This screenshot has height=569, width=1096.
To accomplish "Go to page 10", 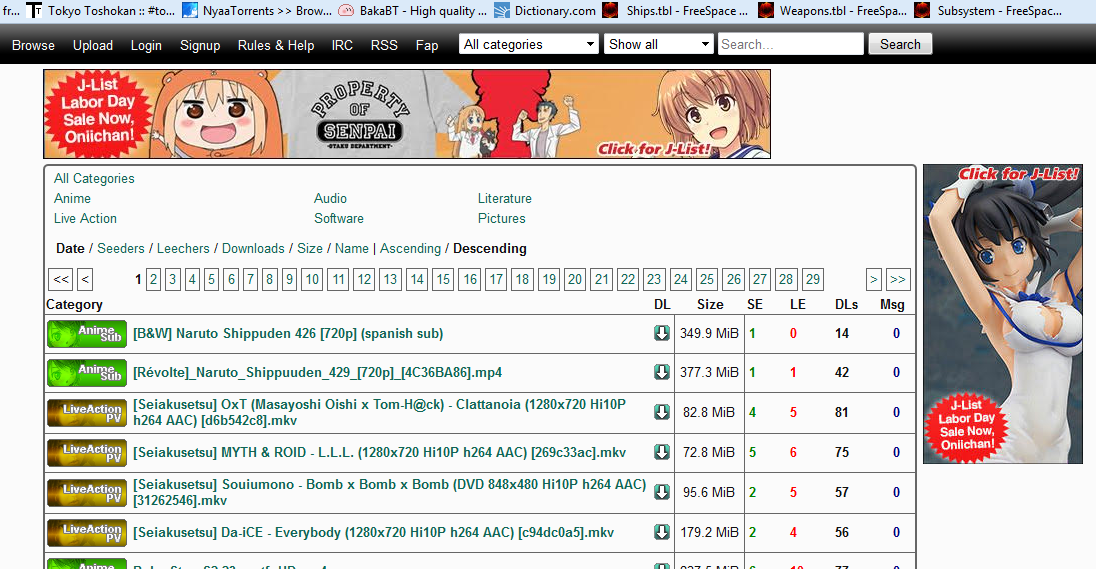I will 312,280.
